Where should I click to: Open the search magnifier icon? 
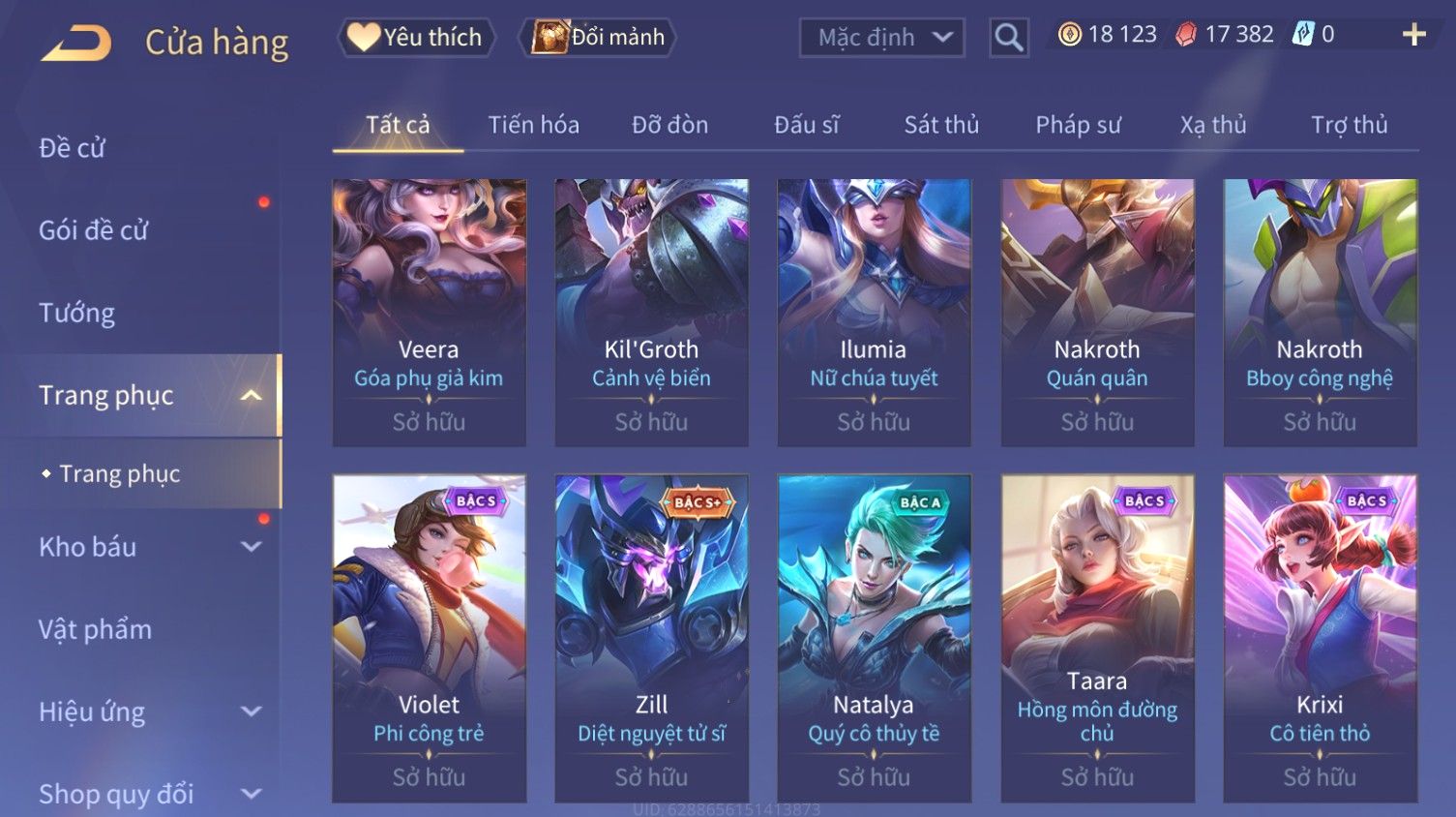pyautogui.click(x=1009, y=38)
